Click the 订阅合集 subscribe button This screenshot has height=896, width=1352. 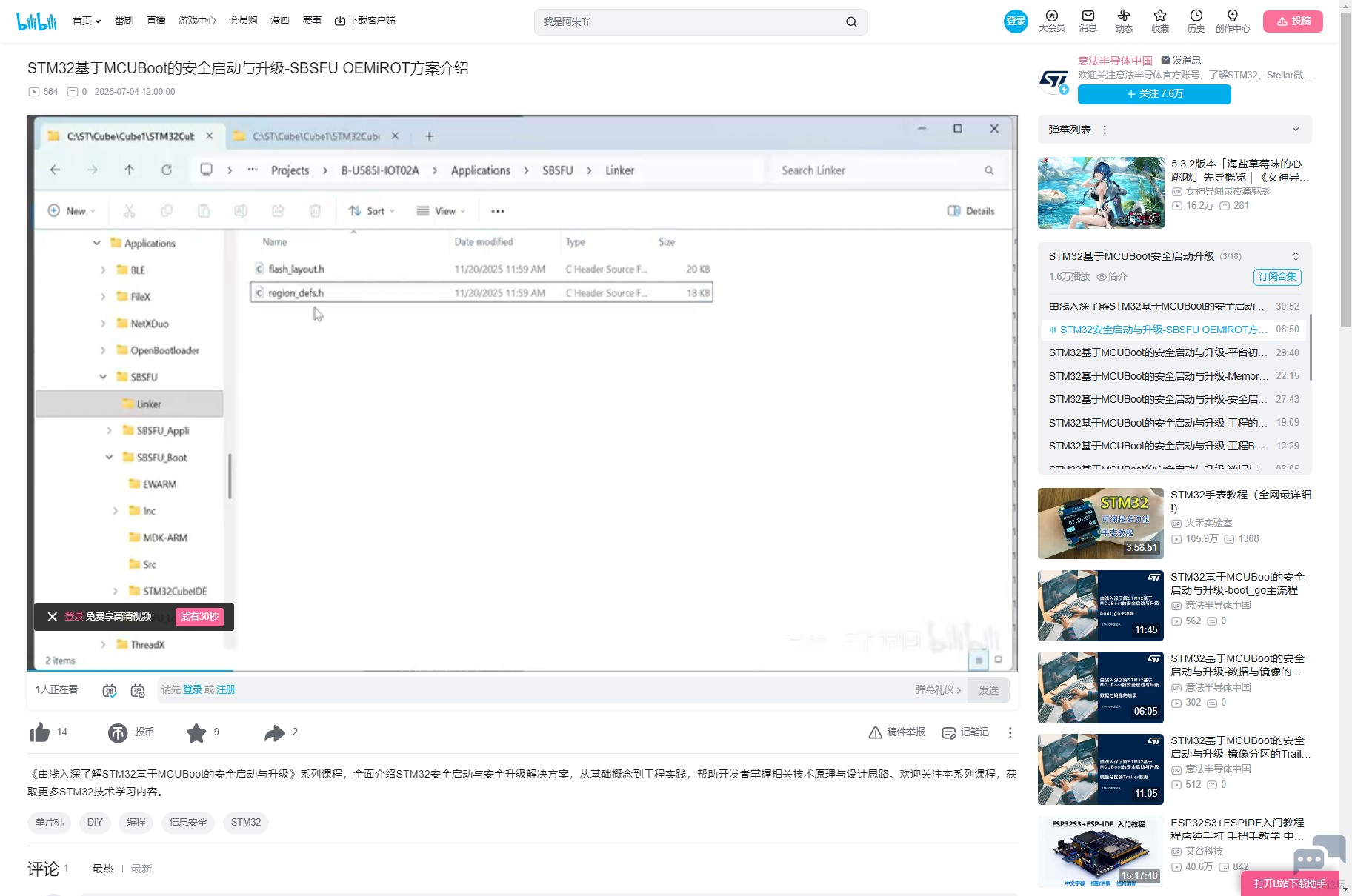(1277, 276)
